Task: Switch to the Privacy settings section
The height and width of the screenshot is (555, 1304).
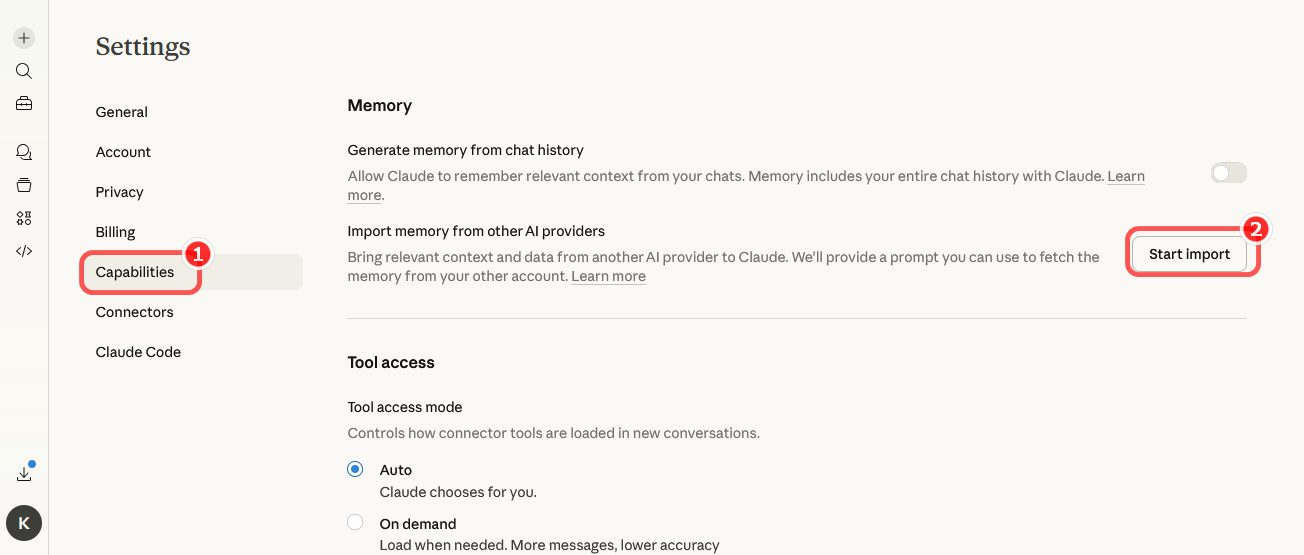Action: pos(120,192)
